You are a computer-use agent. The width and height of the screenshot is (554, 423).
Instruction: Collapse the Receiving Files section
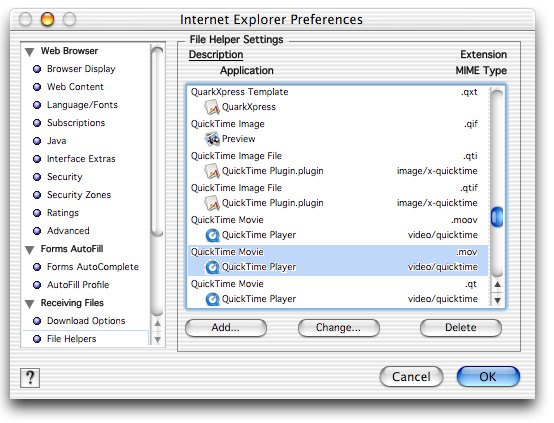pos(30,304)
